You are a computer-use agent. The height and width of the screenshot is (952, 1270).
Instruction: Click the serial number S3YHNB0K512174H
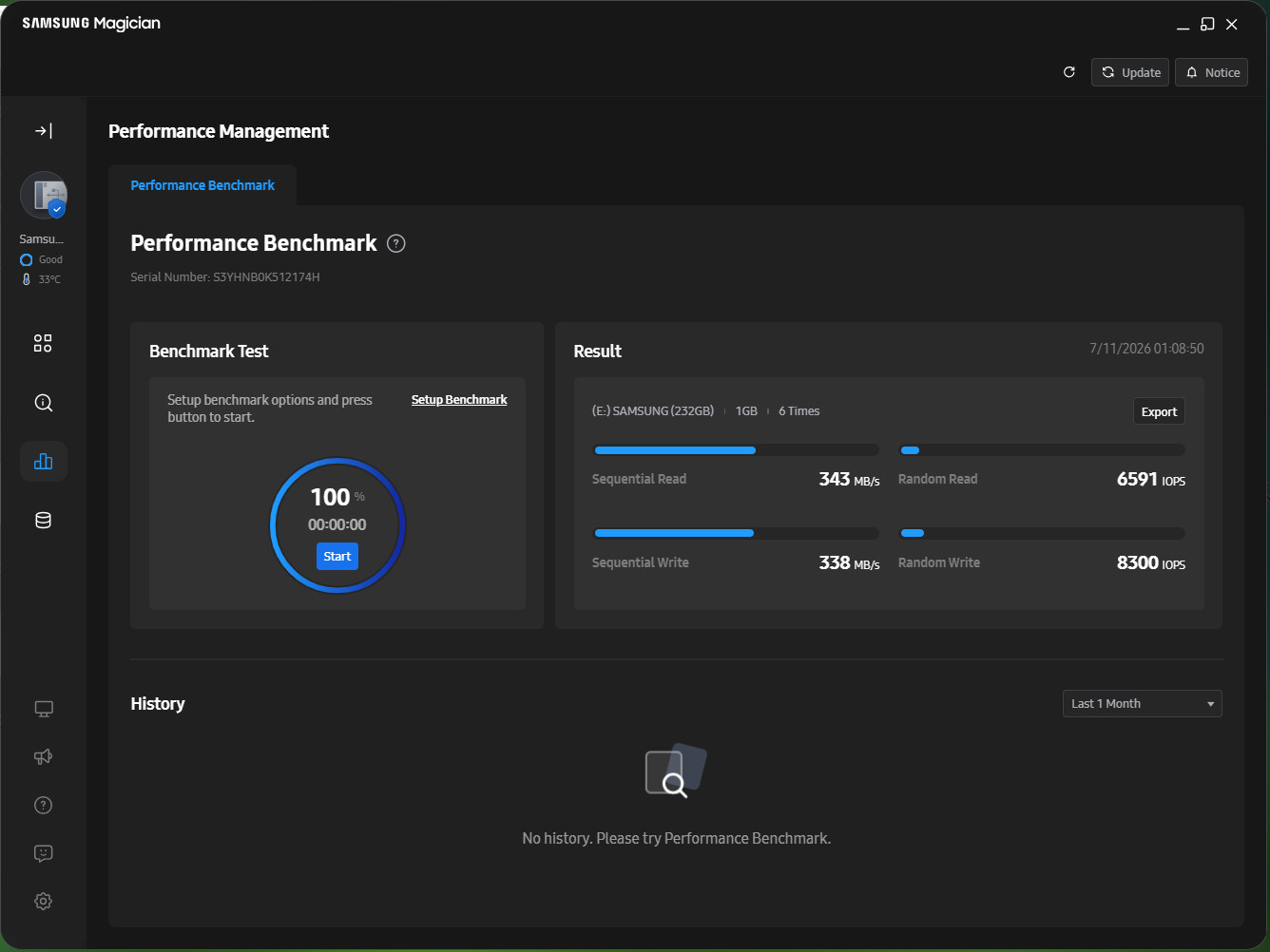click(266, 277)
